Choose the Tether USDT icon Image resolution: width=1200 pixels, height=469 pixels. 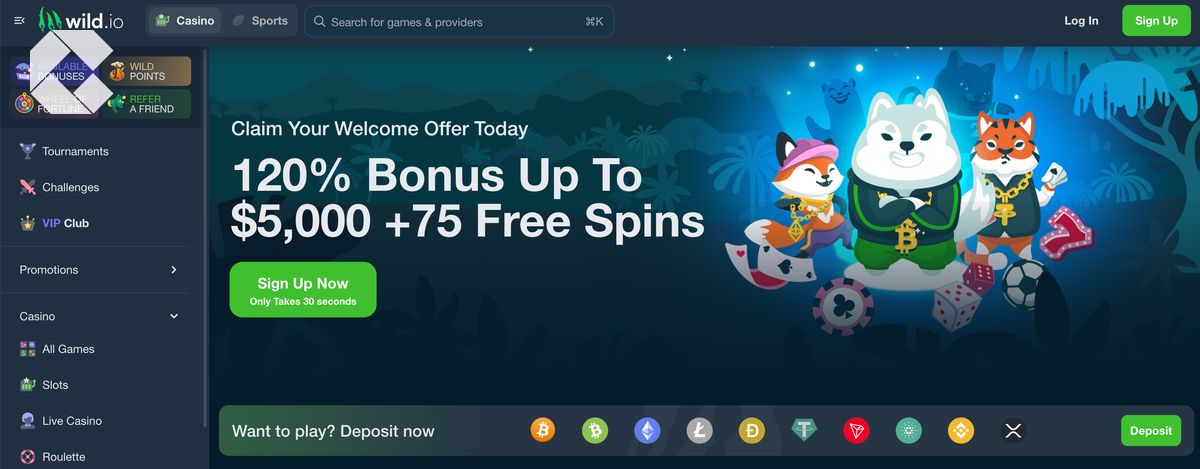[x=804, y=431]
